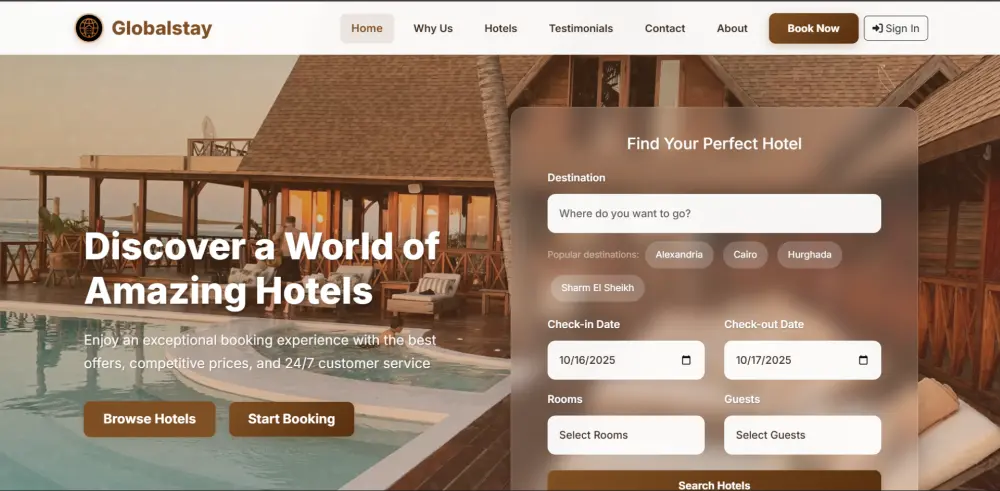Focus the destination search text field

tap(714, 213)
